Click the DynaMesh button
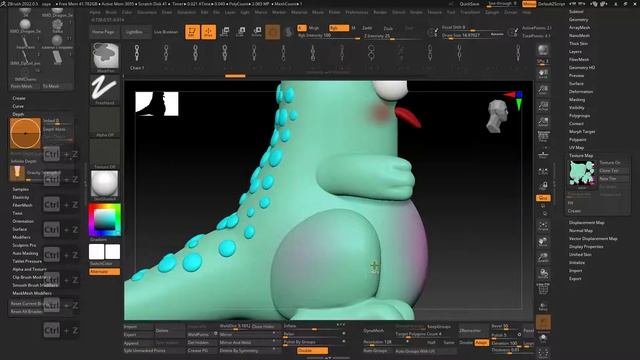 (x=373, y=331)
